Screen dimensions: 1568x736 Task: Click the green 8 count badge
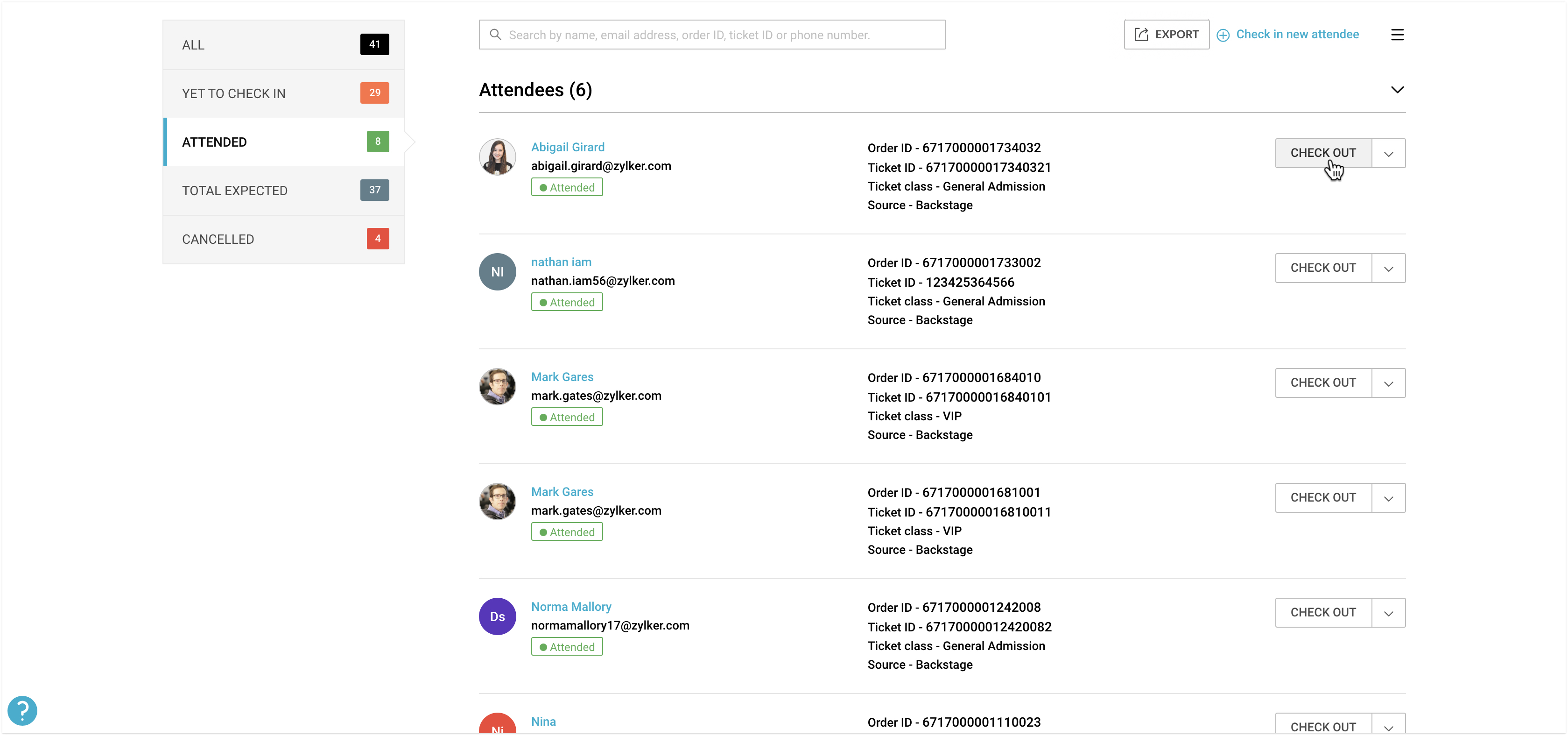click(x=377, y=142)
